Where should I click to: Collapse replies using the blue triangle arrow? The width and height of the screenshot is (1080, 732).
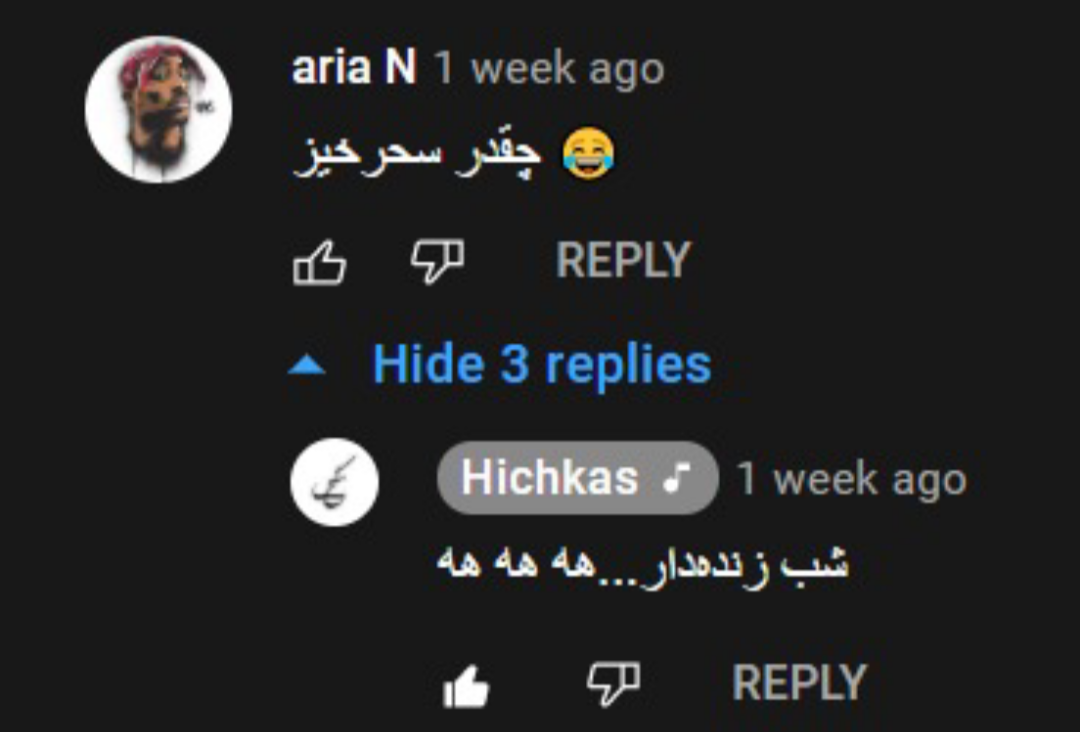click(307, 365)
